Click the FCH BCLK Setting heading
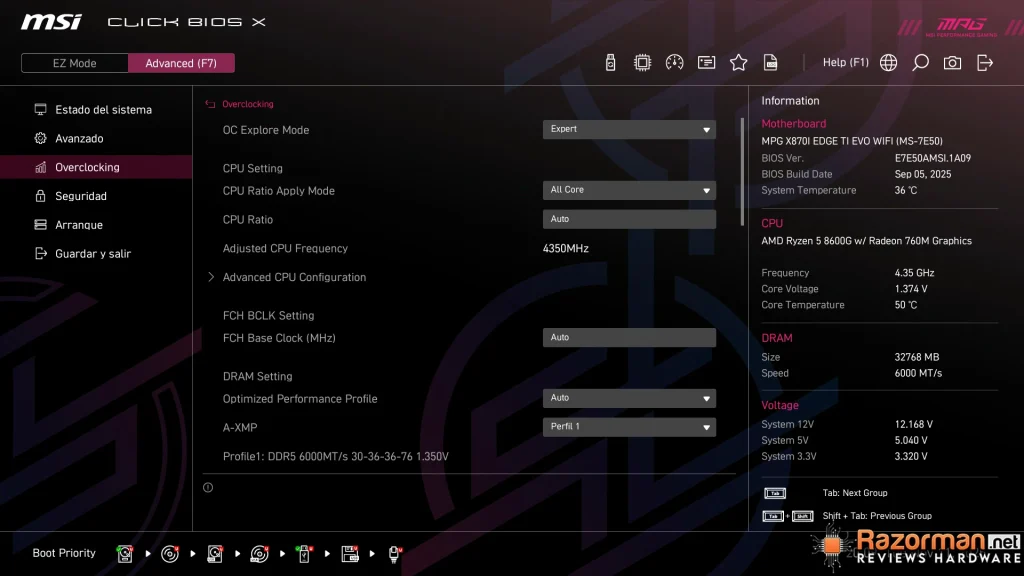1024x576 pixels. point(268,315)
